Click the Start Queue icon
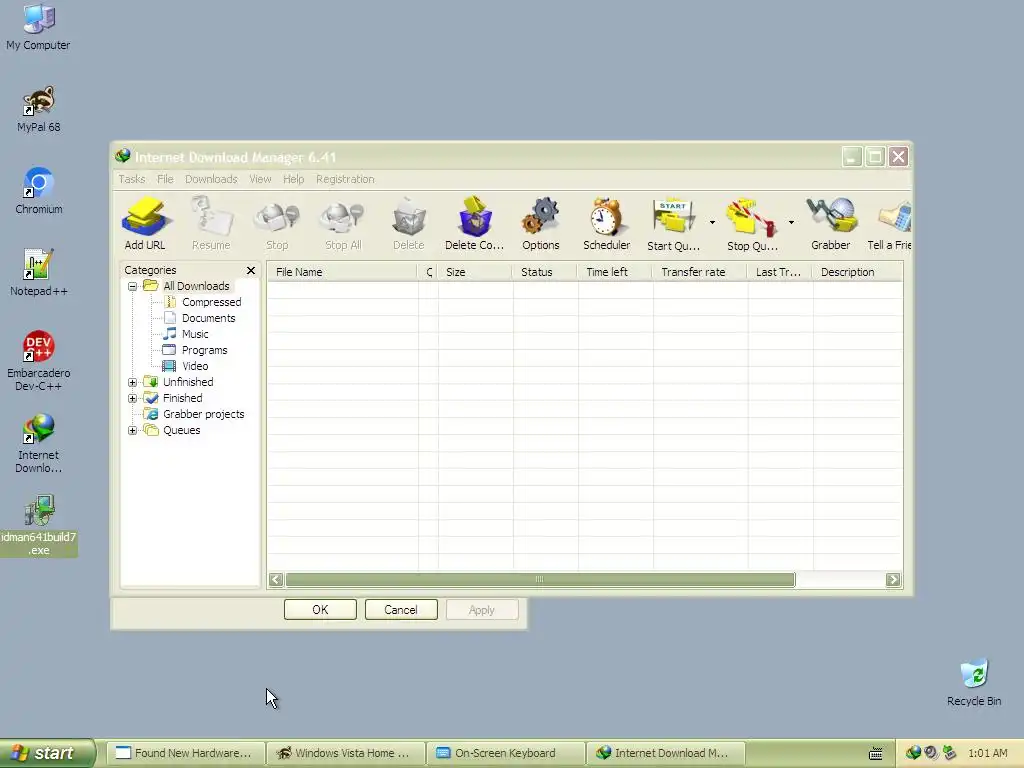 (673, 224)
